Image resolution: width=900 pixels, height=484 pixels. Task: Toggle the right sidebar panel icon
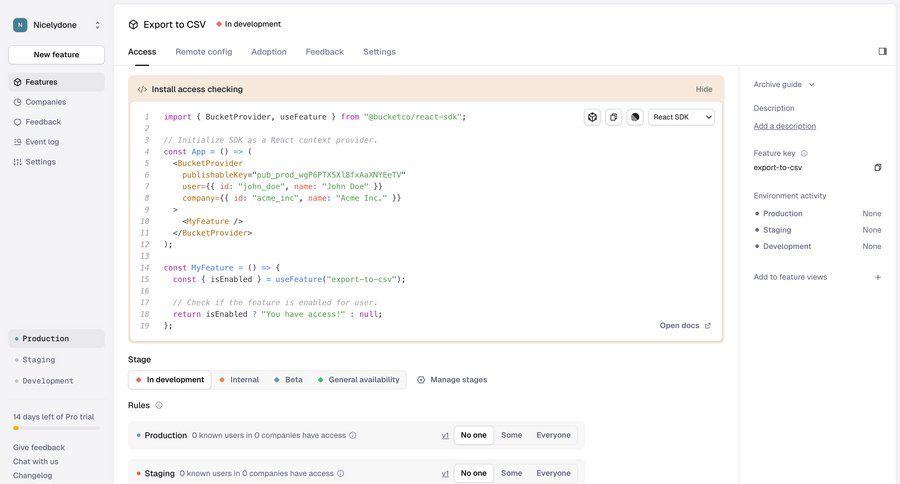point(882,51)
